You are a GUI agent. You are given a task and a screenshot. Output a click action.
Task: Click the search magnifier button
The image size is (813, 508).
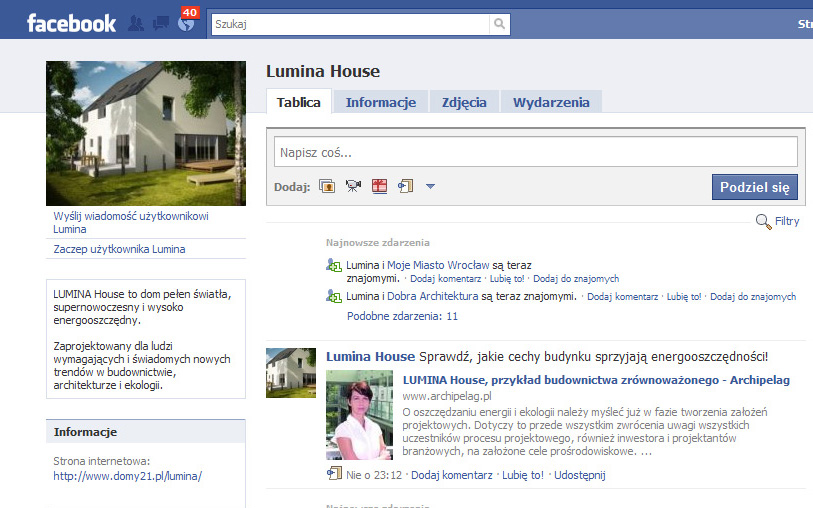click(x=499, y=24)
